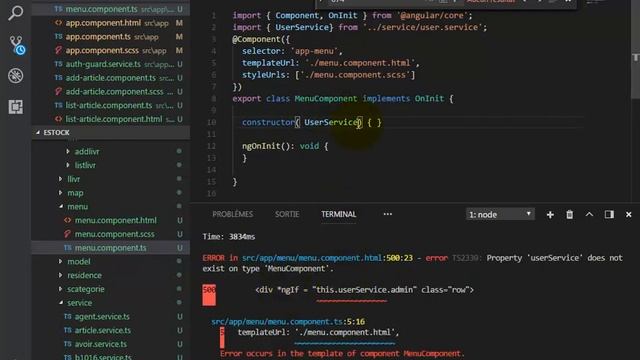Open app.component.ts in open editors

point(98,37)
